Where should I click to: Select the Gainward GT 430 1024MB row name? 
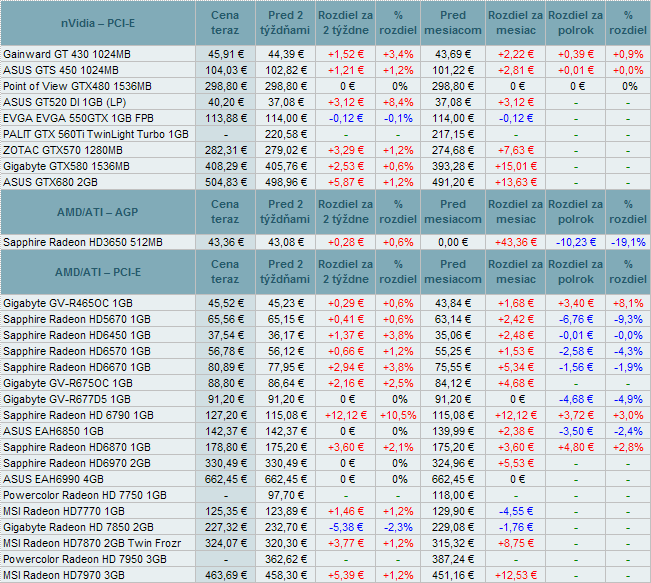[x=67, y=54]
